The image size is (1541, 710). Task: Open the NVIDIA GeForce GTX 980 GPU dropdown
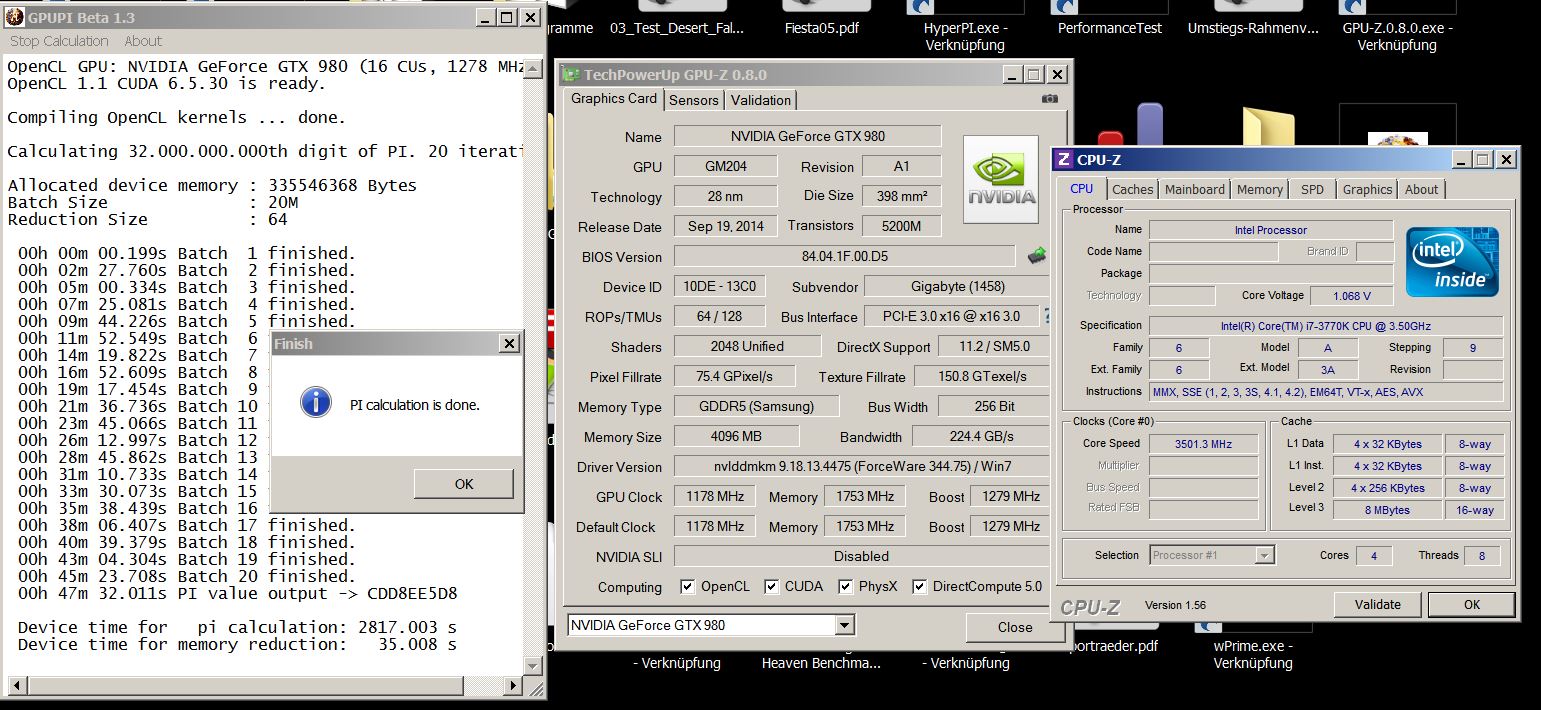[x=845, y=626]
